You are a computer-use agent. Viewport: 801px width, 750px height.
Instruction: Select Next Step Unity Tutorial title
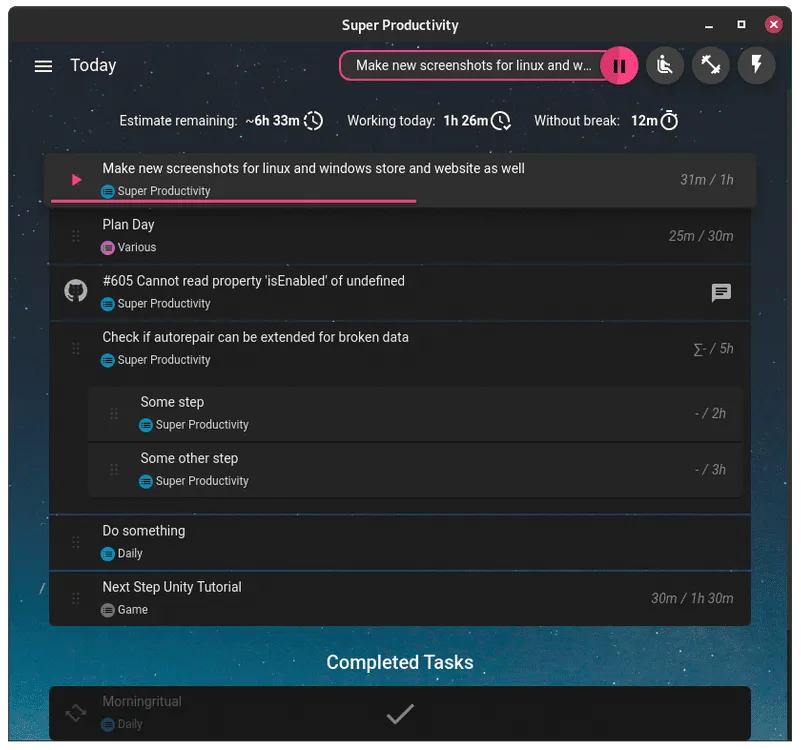point(172,587)
